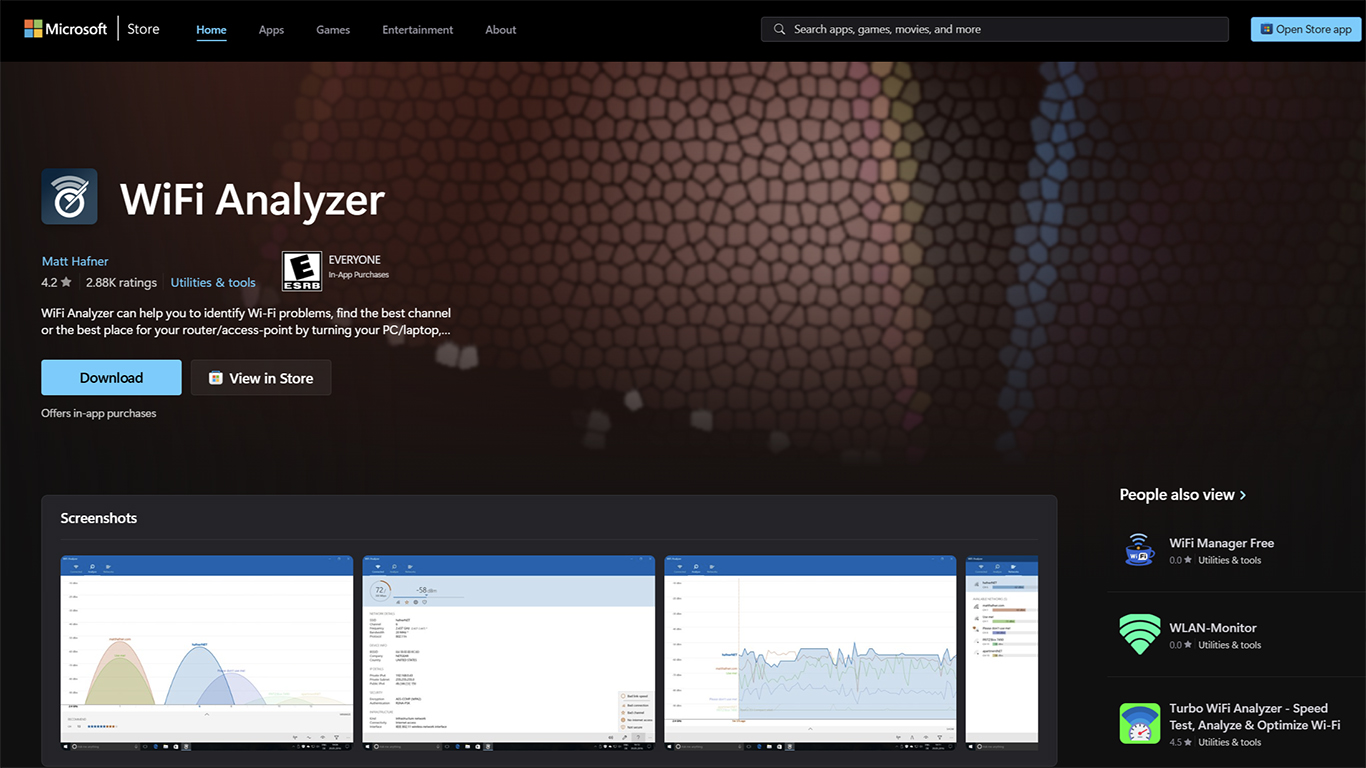Click the Microsoft logo in header
The width and height of the screenshot is (1366, 768).
(65, 29)
